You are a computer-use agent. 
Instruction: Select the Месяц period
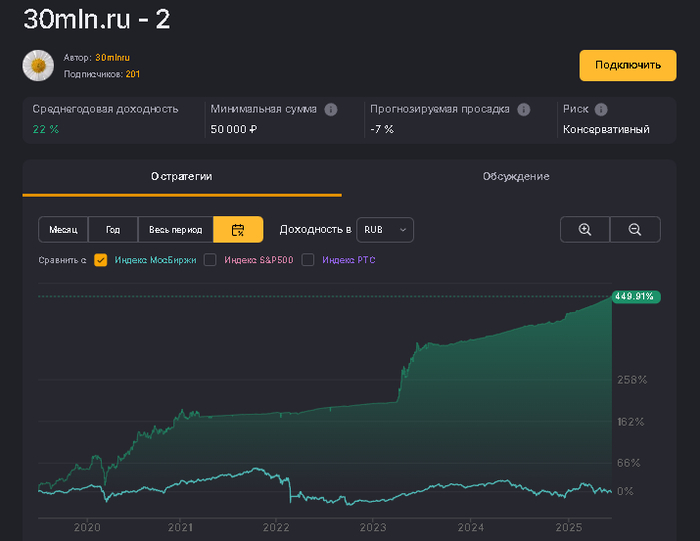click(63, 230)
